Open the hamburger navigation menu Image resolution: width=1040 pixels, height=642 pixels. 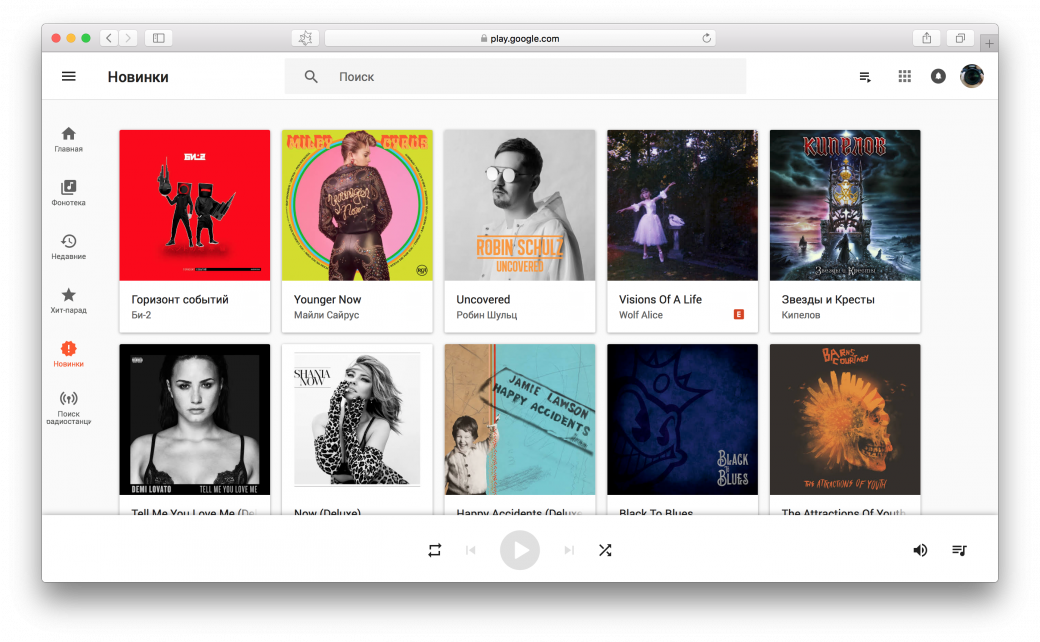pyautogui.click(x=68, y=76)
